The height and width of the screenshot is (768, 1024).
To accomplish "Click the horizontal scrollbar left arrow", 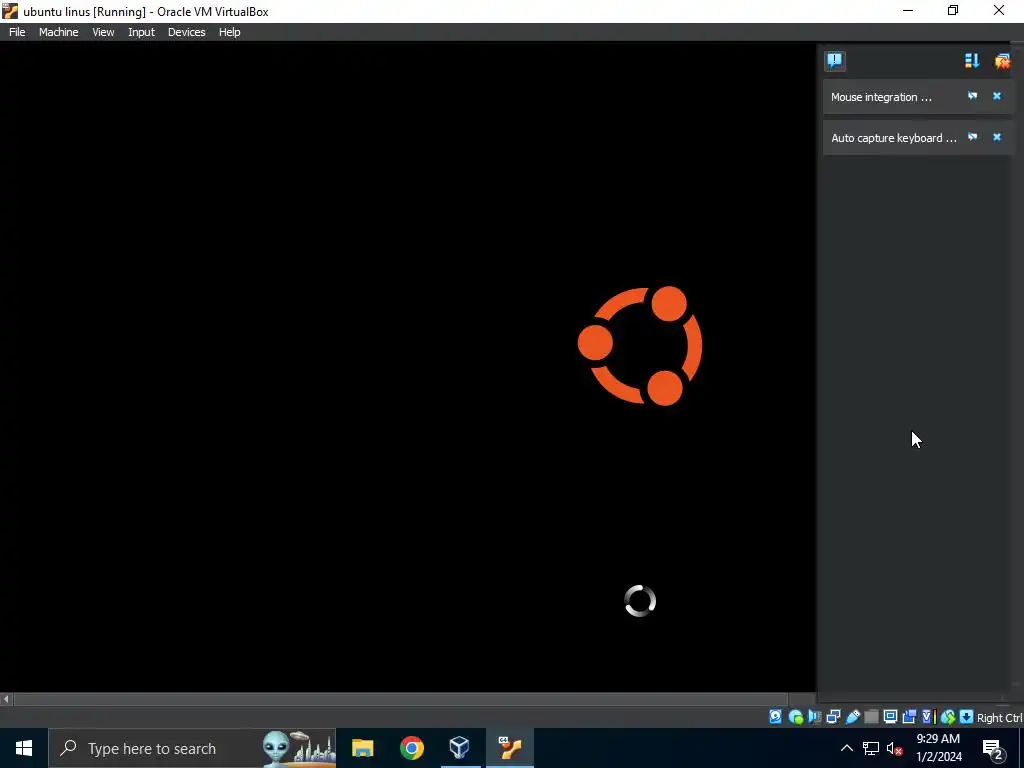I will click(6, 699).
